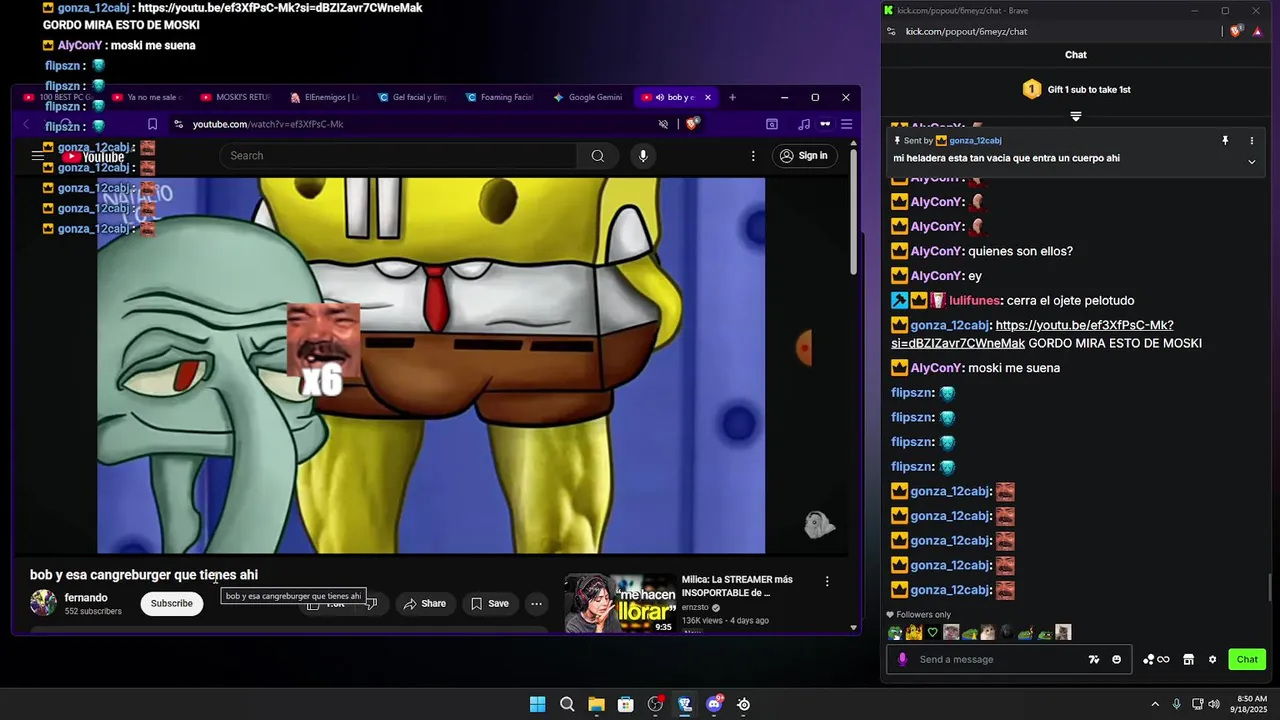Viewport: 1280px width, 720px height.
Task: Open the Milica STREAMER recommended video thumbnail
Action: pos(620,603)
